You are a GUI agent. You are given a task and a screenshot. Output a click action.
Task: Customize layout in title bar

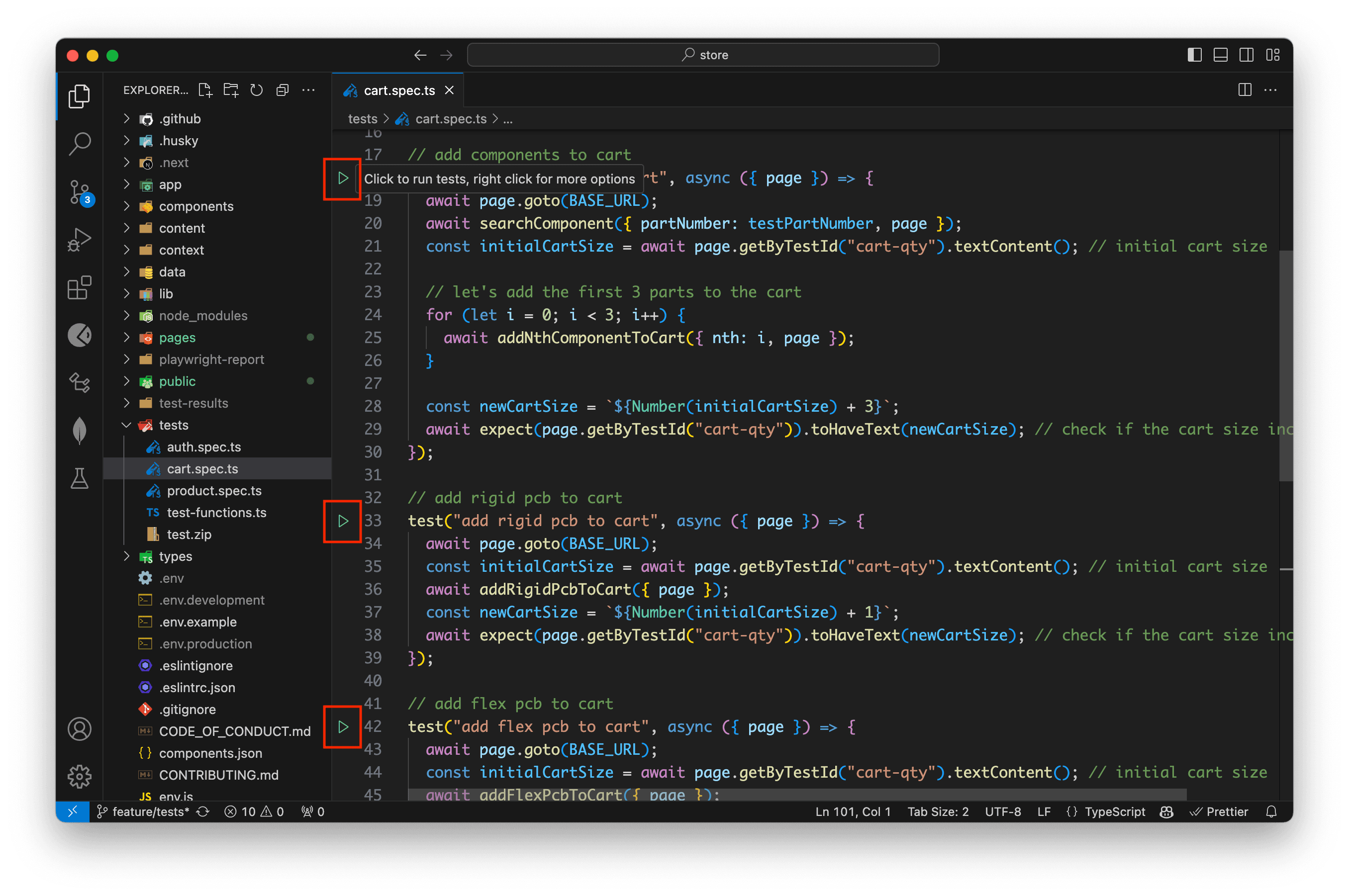click(x=1272, y=55)
